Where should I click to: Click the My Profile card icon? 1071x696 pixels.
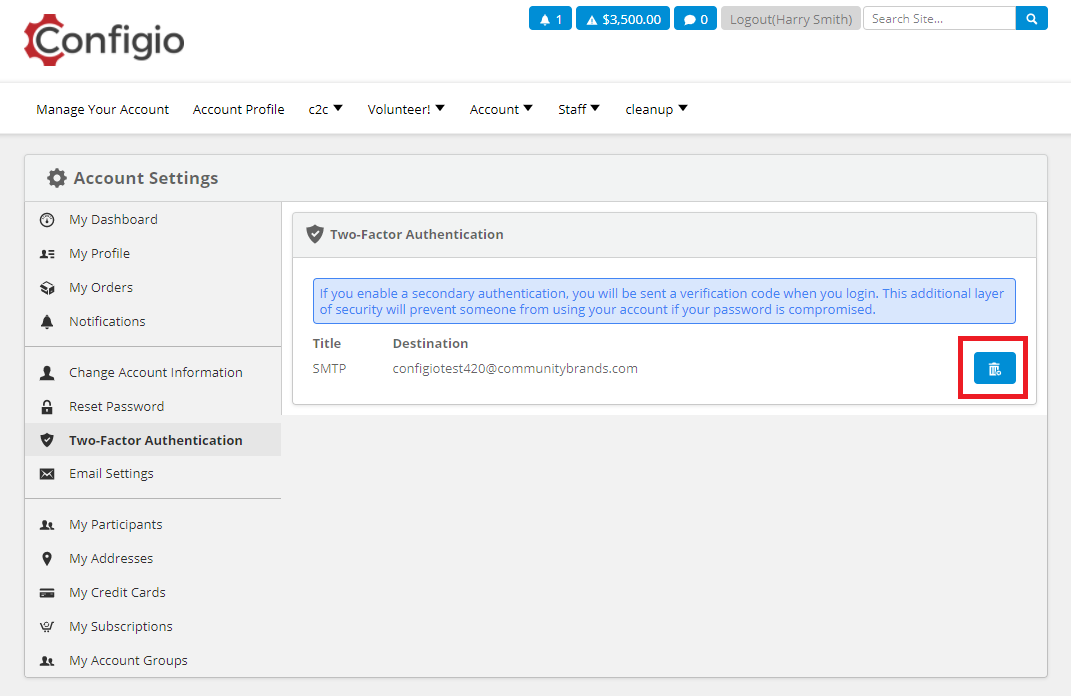click(x=47, y=254)
